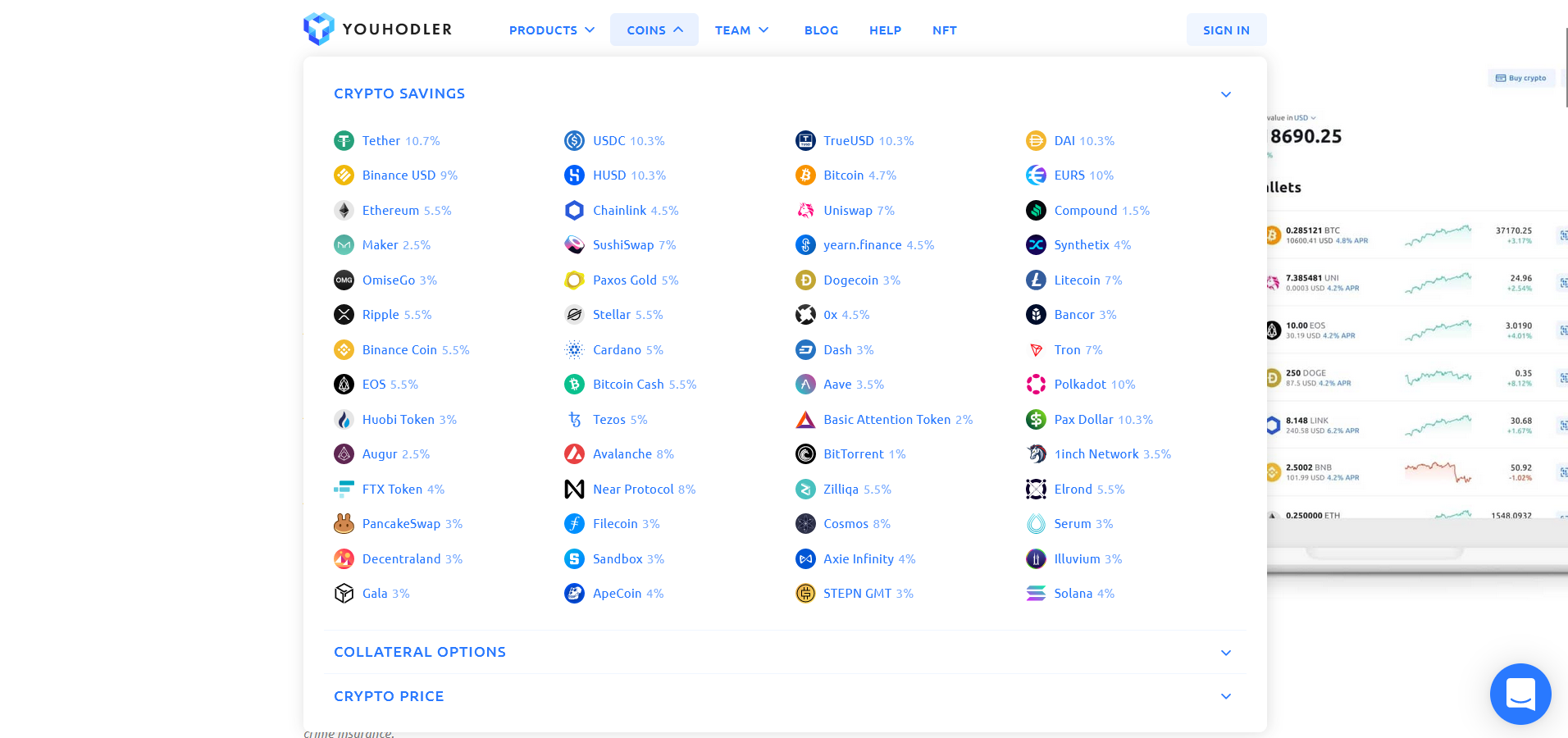Select the Ethereum coin icon
This screenshot has height=738, width=1568.
click(x=344, y=210)
